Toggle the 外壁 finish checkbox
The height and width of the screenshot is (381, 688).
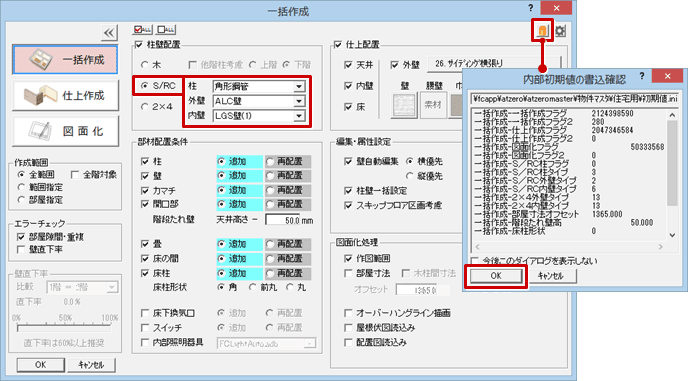pos(394,65)
